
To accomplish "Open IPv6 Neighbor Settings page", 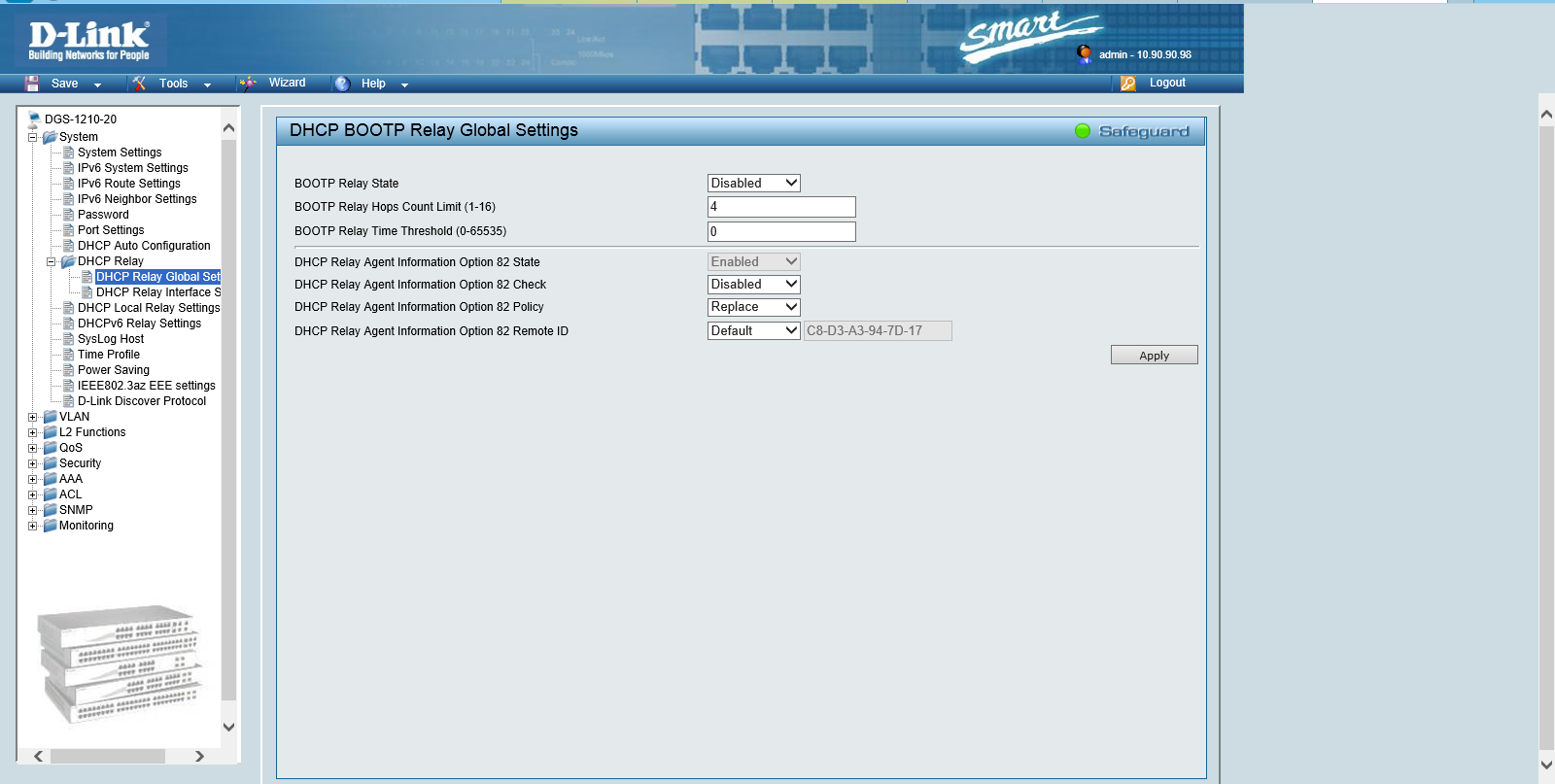I will coord(137,199).
